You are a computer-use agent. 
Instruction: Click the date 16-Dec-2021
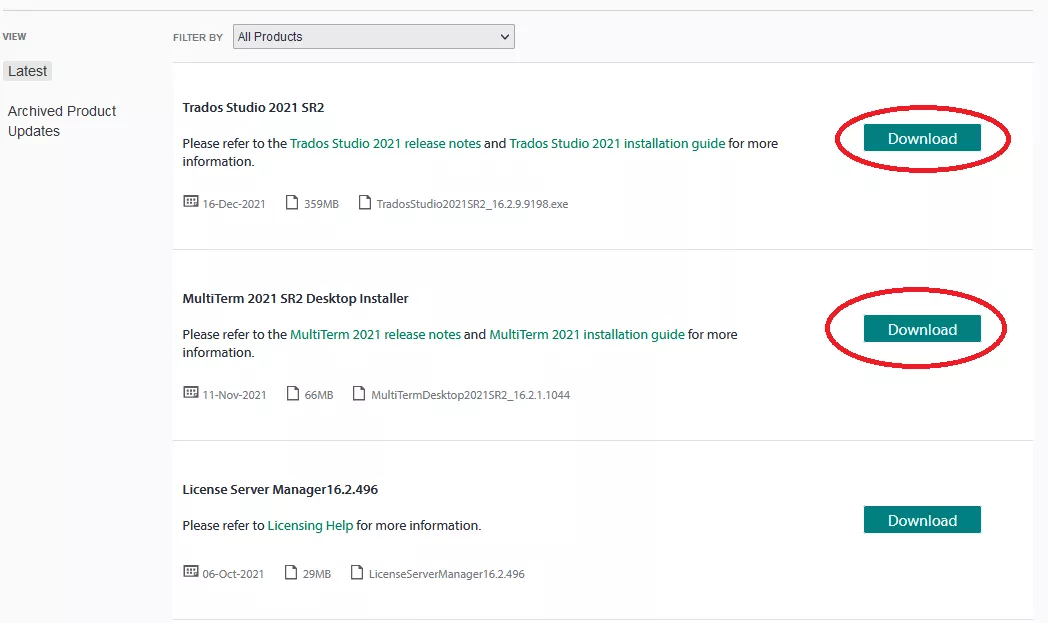coord(234,205)
